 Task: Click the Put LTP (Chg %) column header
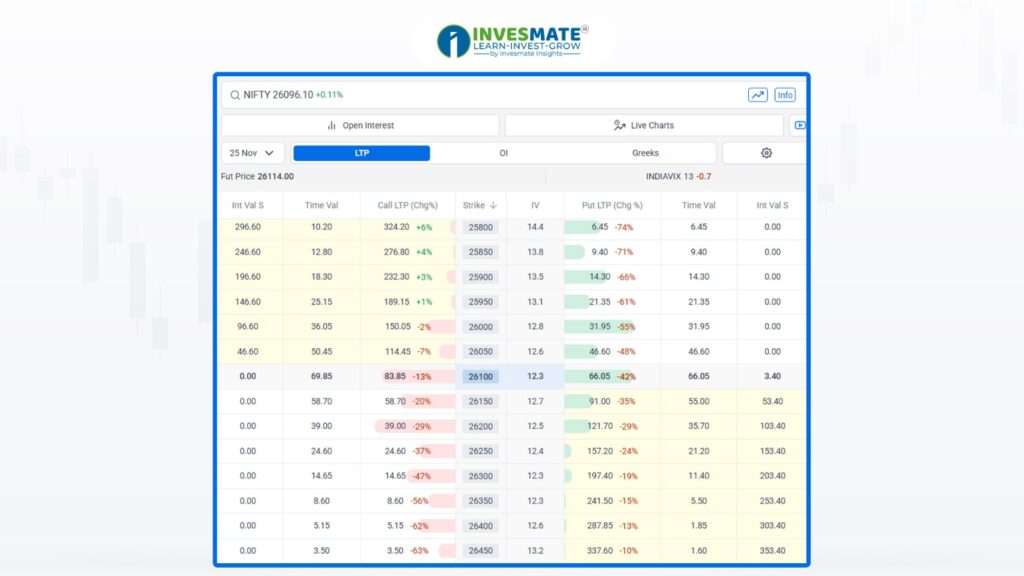click(612, 206)
